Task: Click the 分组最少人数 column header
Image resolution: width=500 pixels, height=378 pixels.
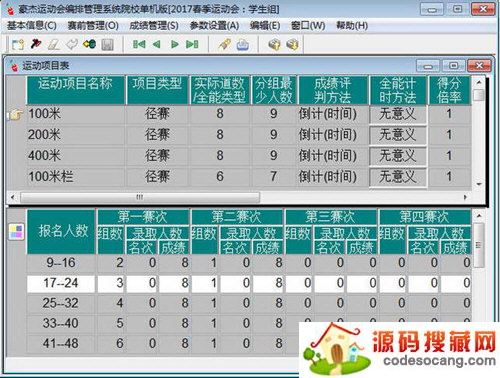Action: [x=274, y=90]
